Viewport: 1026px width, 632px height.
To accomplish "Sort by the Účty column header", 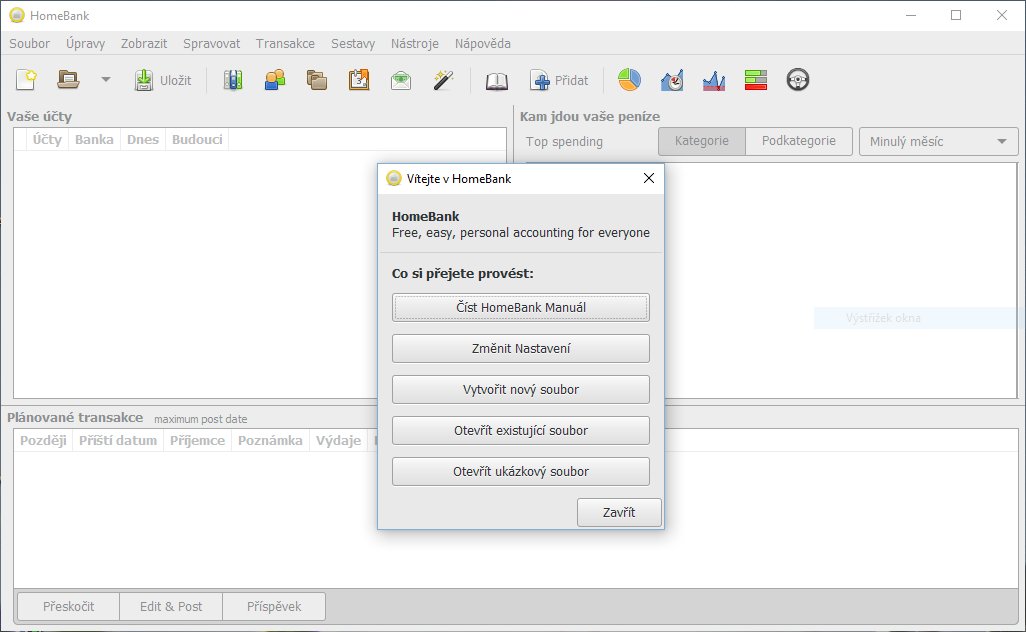I will pos(47,139).
